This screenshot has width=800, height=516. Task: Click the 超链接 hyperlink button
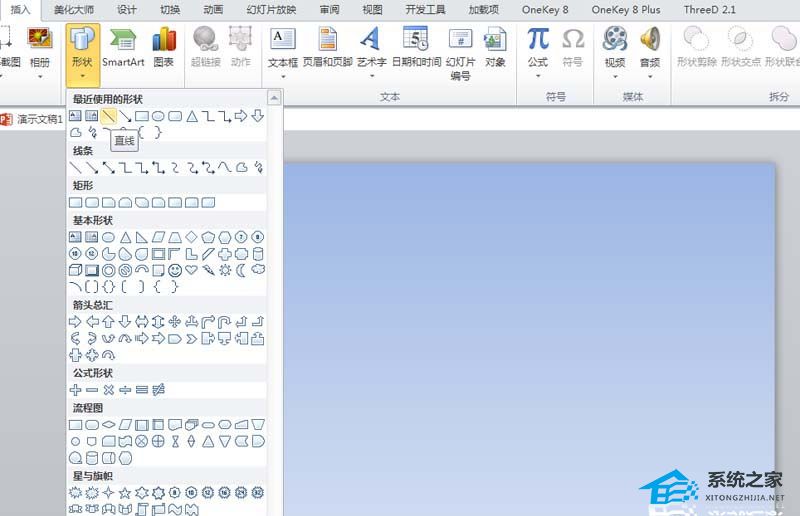(206, 48)
